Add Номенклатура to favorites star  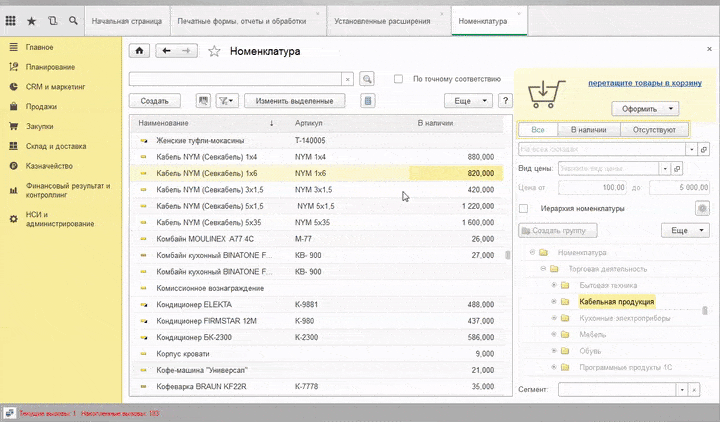click(x=214, y=51)
